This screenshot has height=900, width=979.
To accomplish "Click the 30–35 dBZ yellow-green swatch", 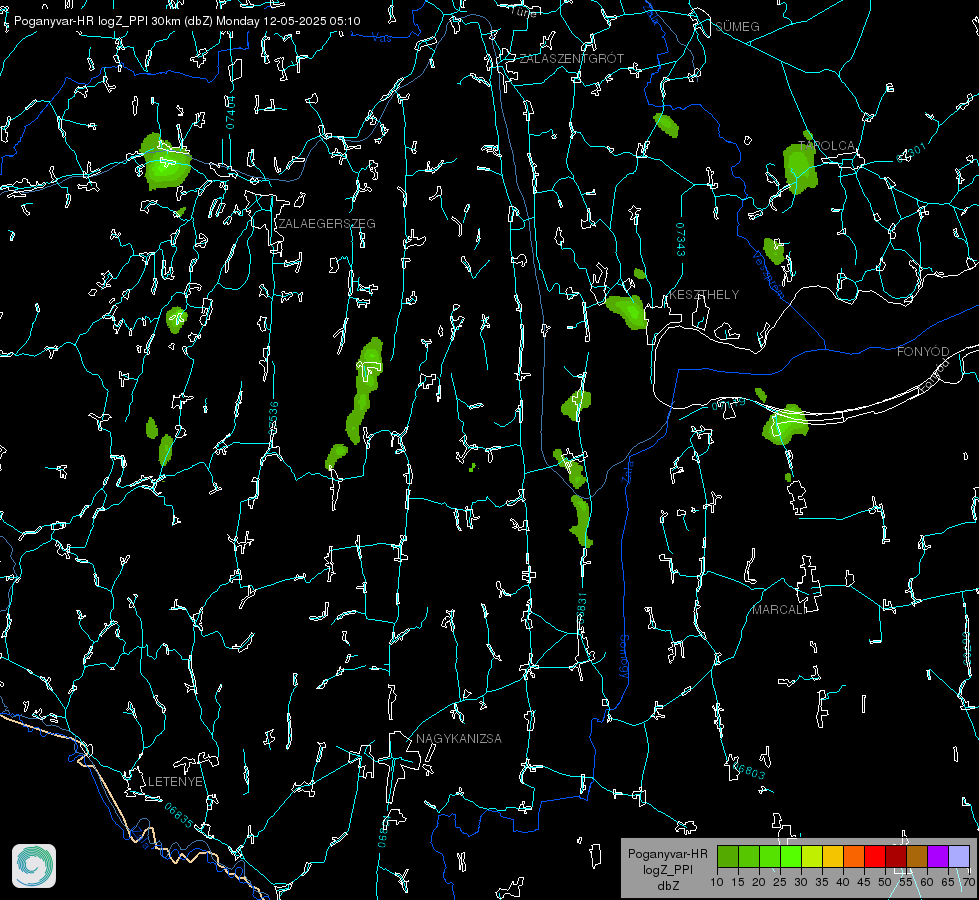I will click(812, 856).
